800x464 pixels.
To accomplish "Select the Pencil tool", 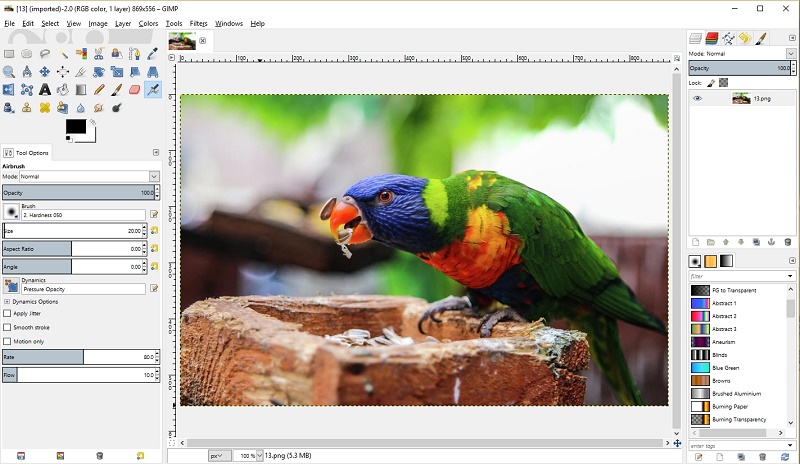I will tap(99, 90).
